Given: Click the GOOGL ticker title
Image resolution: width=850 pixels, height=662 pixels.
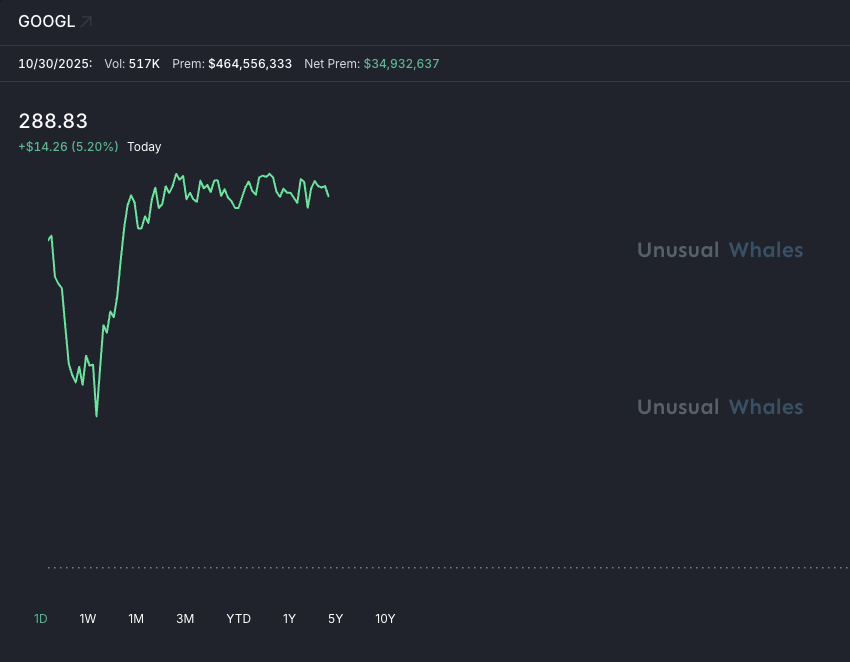Looking at the screenshot, I should tap(46, 21).
